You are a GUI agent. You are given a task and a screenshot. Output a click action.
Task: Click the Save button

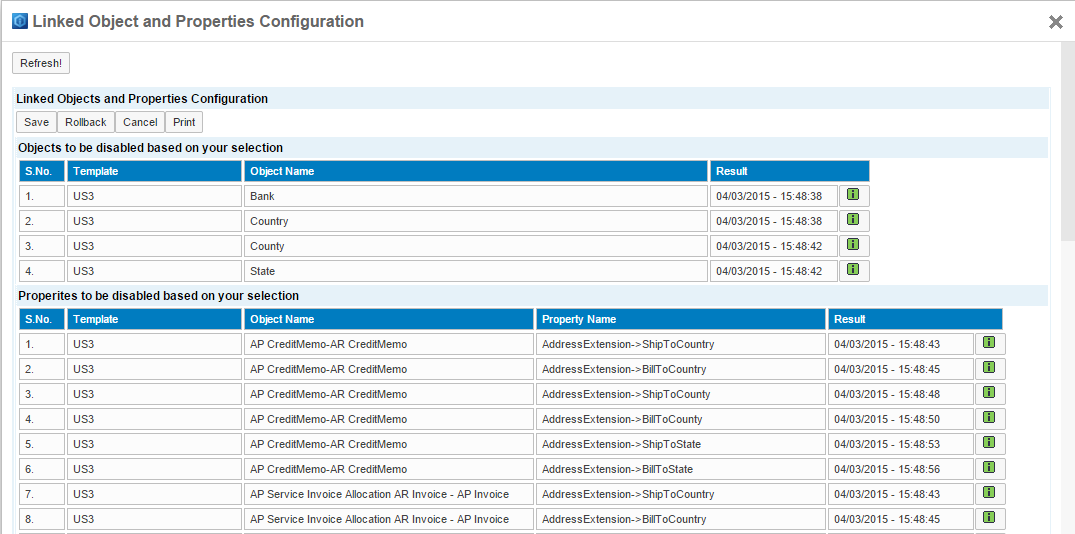(36, 122)
